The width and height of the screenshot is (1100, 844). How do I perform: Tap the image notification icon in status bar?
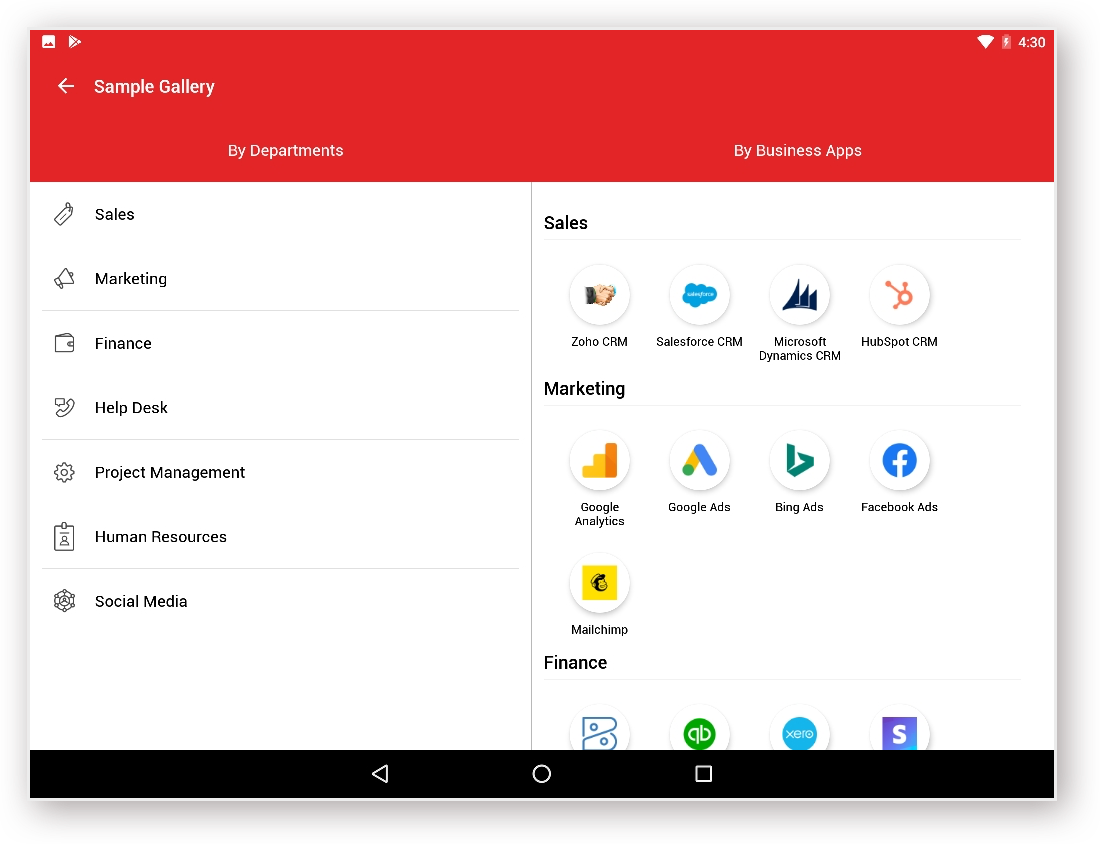pyautogui.click(x=48, y=42)
